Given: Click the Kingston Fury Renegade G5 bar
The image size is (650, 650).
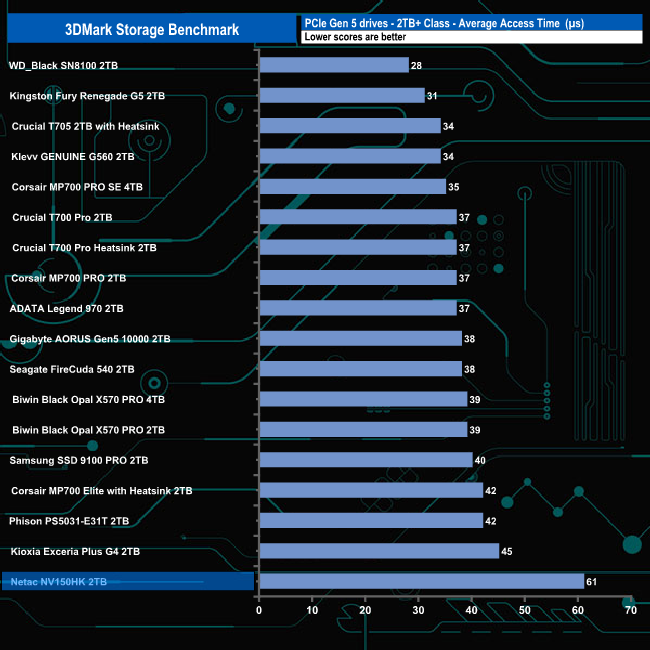Looking at the screenshot, I should (342, 95).
